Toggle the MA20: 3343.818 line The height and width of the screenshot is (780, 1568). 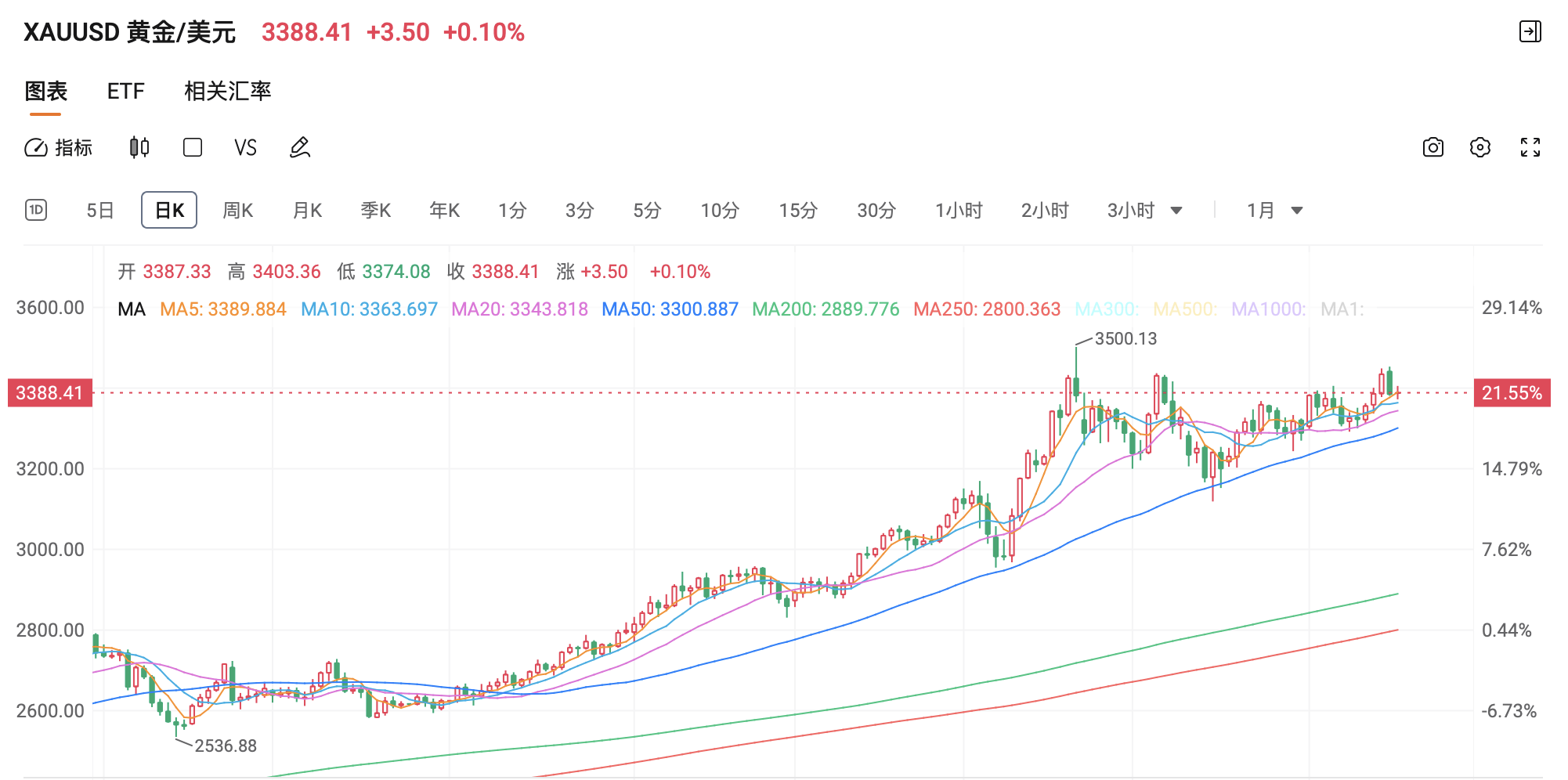point(519,309)
